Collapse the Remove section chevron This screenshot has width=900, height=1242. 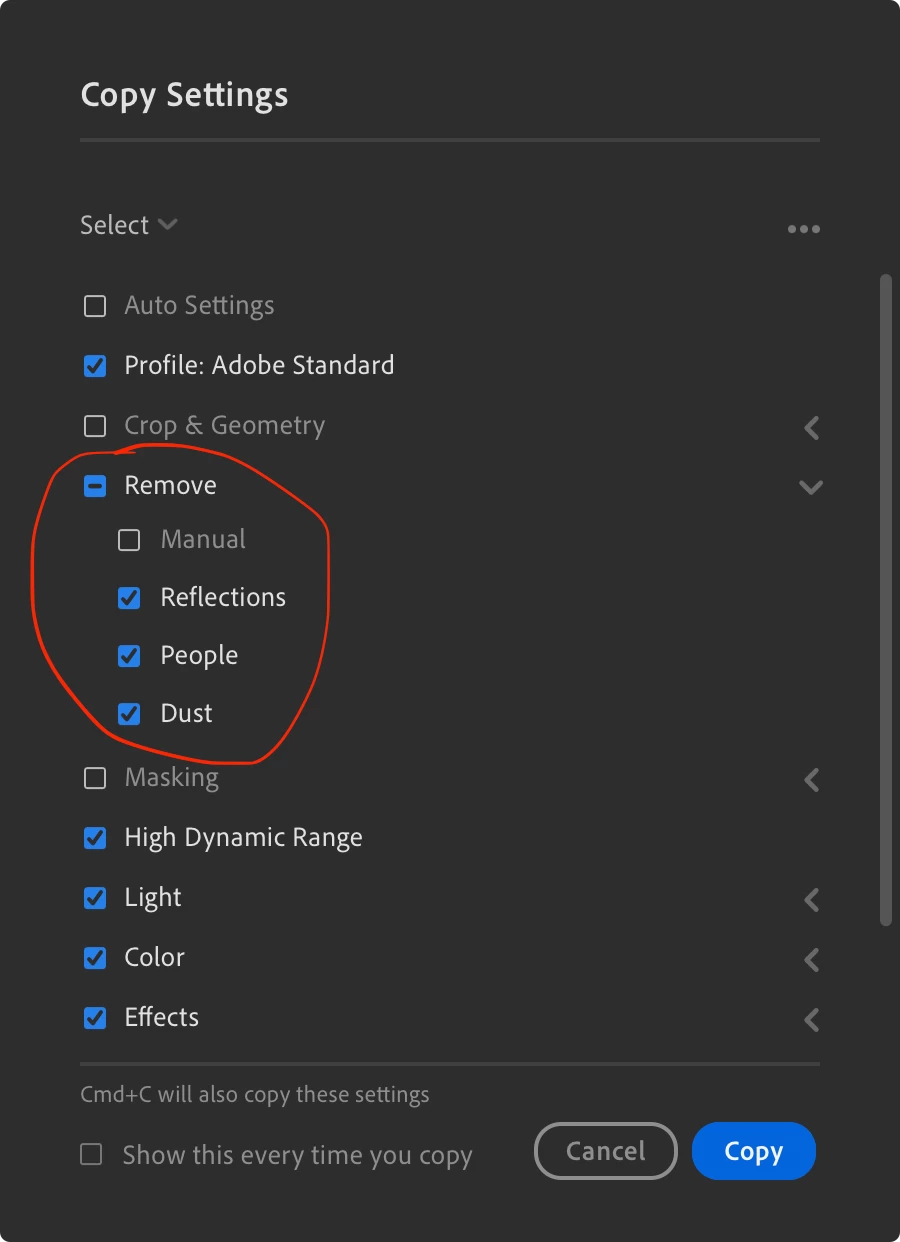point(811,488)
